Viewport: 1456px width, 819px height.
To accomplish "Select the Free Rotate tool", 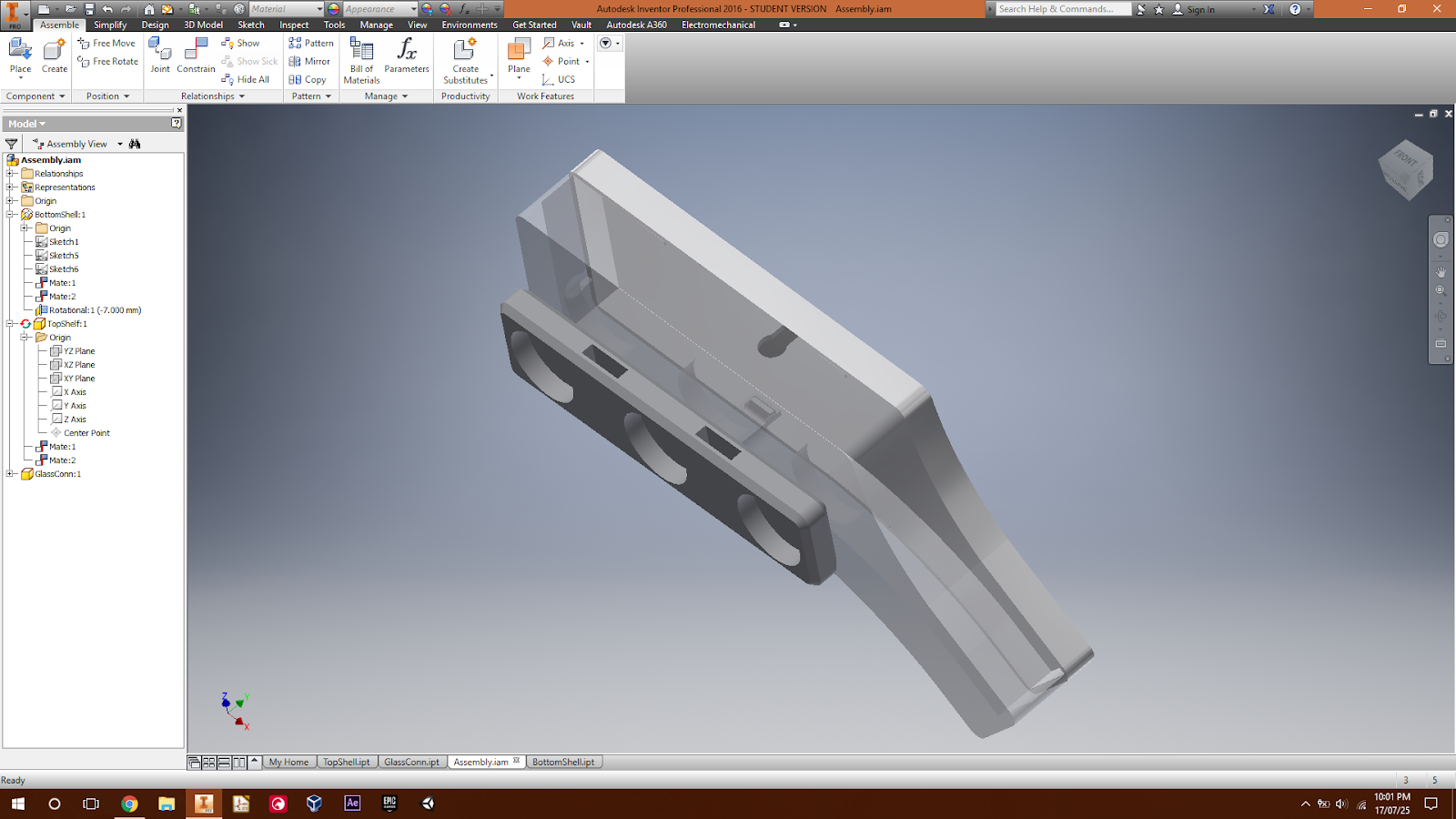I will click(x=108, y=61).
